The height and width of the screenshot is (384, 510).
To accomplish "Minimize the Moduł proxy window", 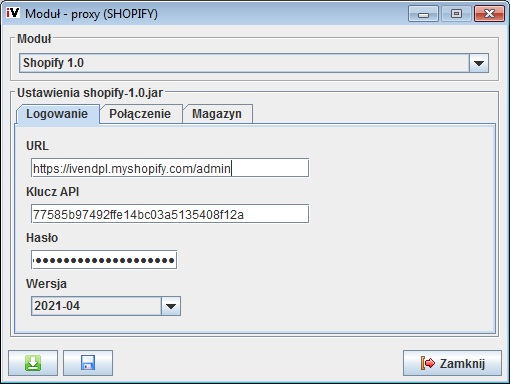I will tap(423, 14).
